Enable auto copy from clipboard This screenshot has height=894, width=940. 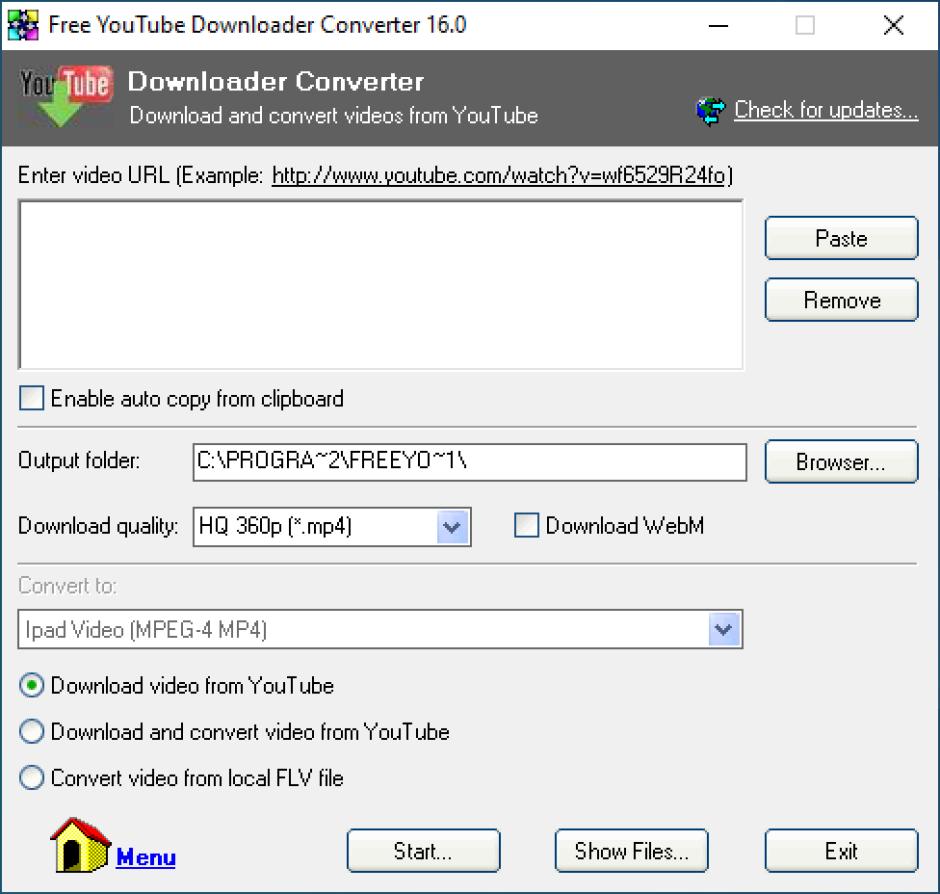tap(31, 398)
